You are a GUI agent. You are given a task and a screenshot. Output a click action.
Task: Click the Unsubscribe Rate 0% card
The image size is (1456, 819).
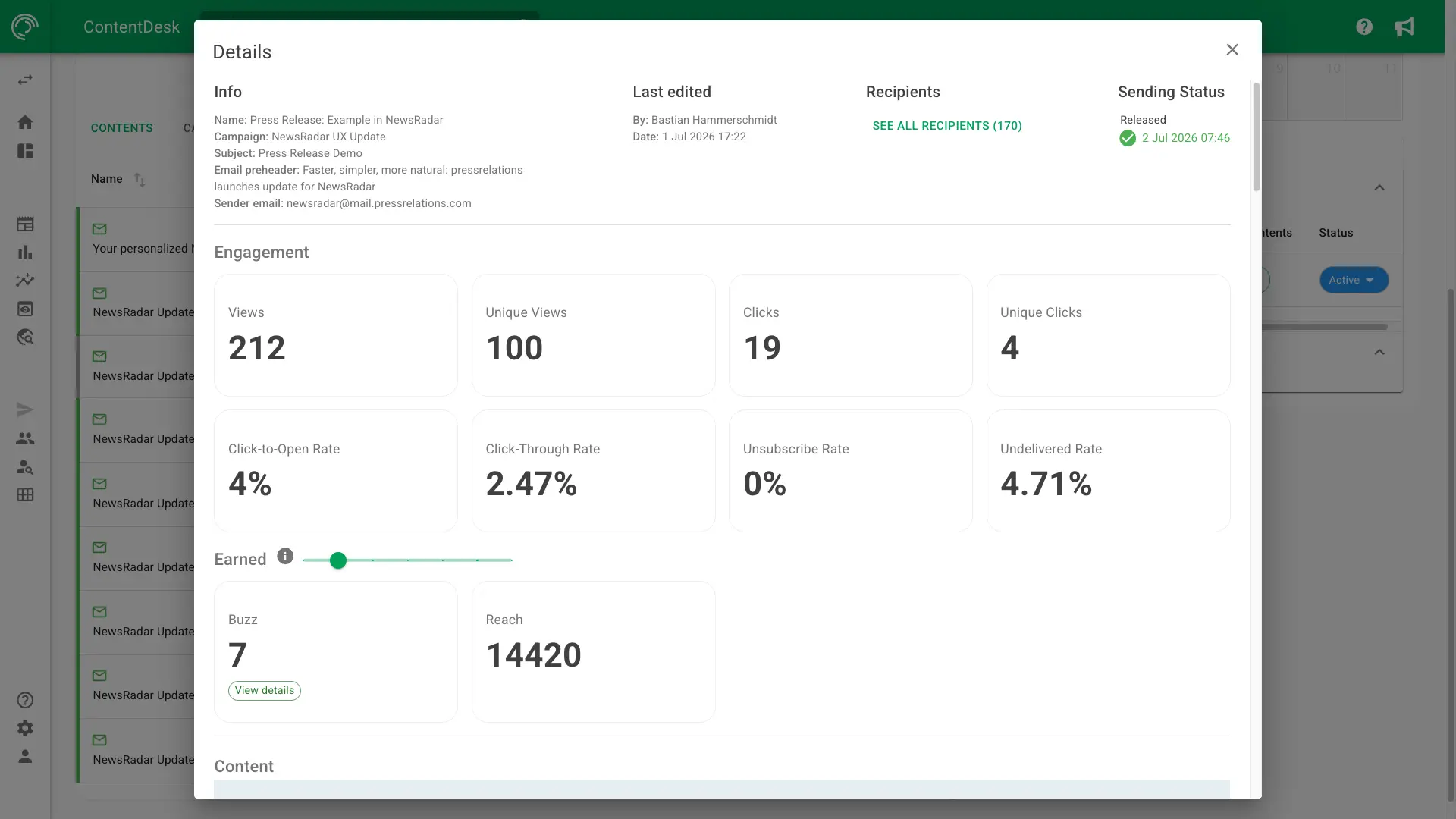pos(851,471)
